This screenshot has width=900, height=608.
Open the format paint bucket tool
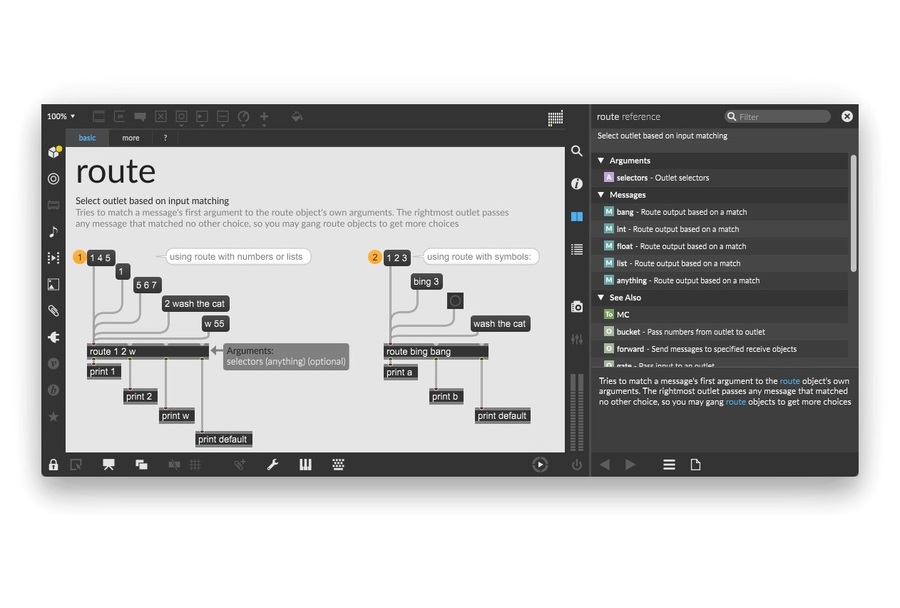[x=297, y=117]
